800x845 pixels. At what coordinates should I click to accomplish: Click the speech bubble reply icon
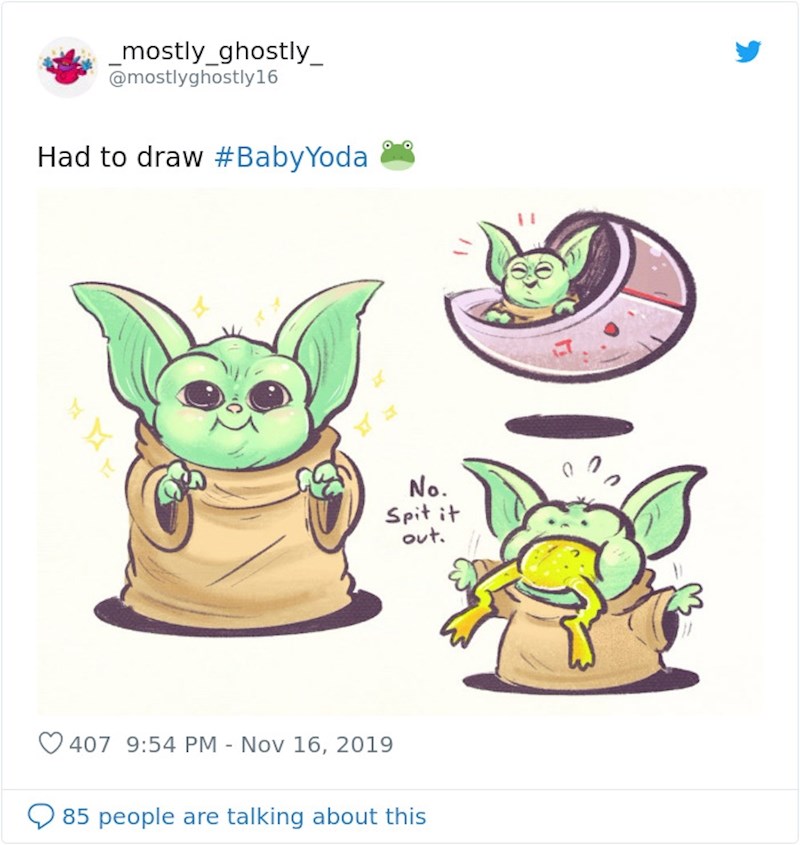pos(43,816)
